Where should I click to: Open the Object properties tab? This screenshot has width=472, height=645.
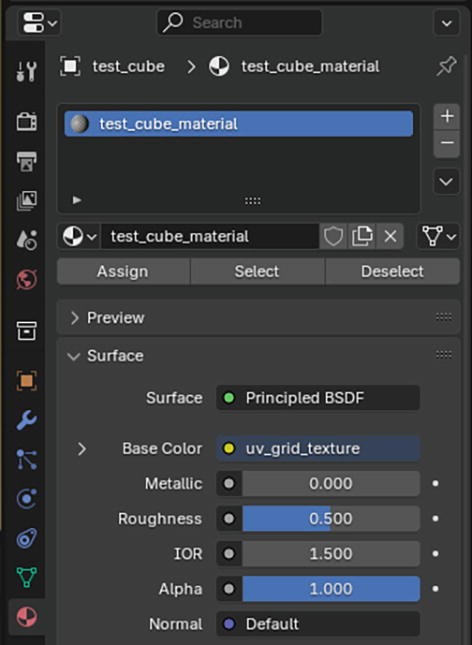tap(26, 381)
